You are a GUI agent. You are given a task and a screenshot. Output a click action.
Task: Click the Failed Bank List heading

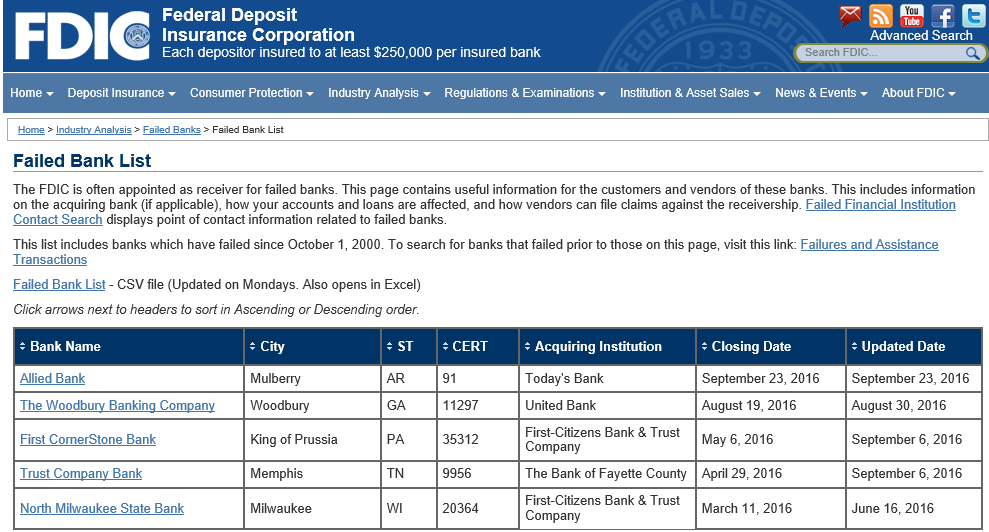pos(82,161)
